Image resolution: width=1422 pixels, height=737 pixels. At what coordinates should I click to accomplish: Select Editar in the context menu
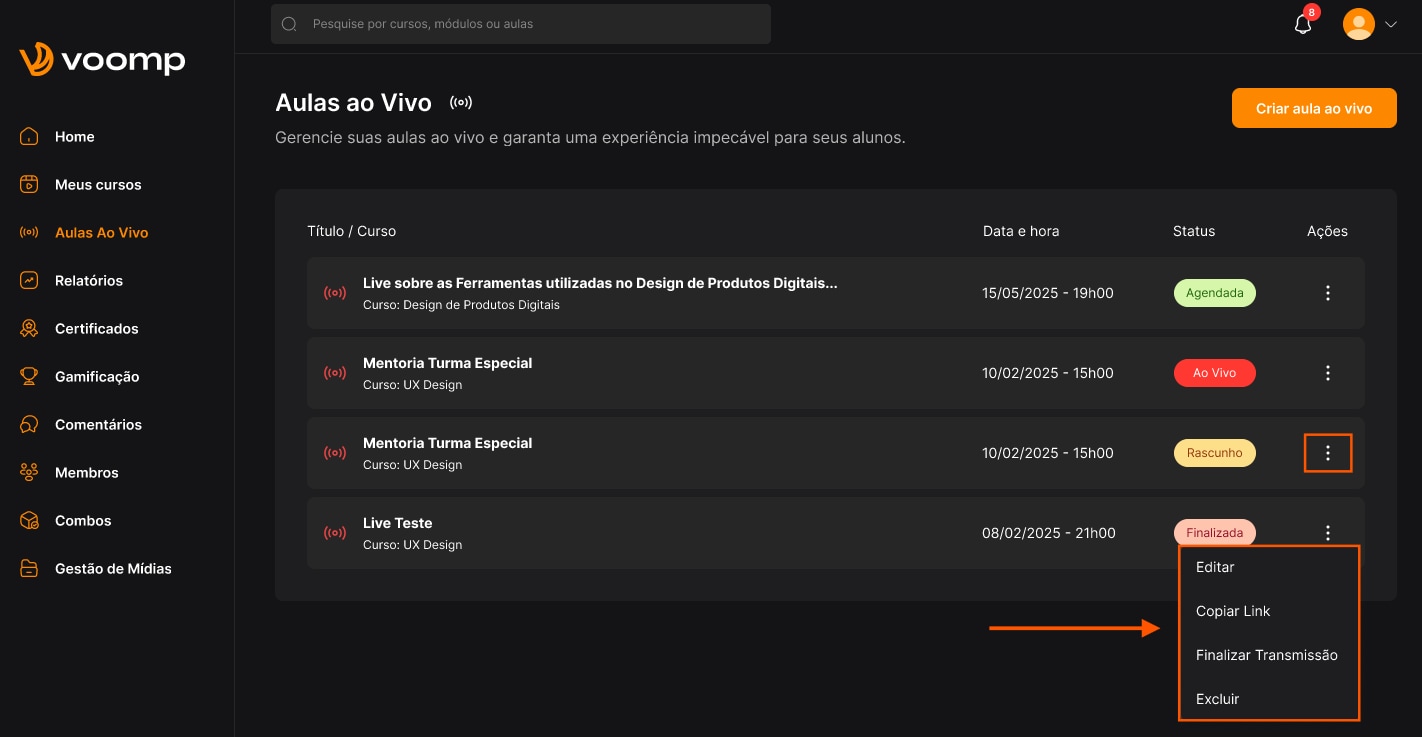click(x=1215, y=567)
